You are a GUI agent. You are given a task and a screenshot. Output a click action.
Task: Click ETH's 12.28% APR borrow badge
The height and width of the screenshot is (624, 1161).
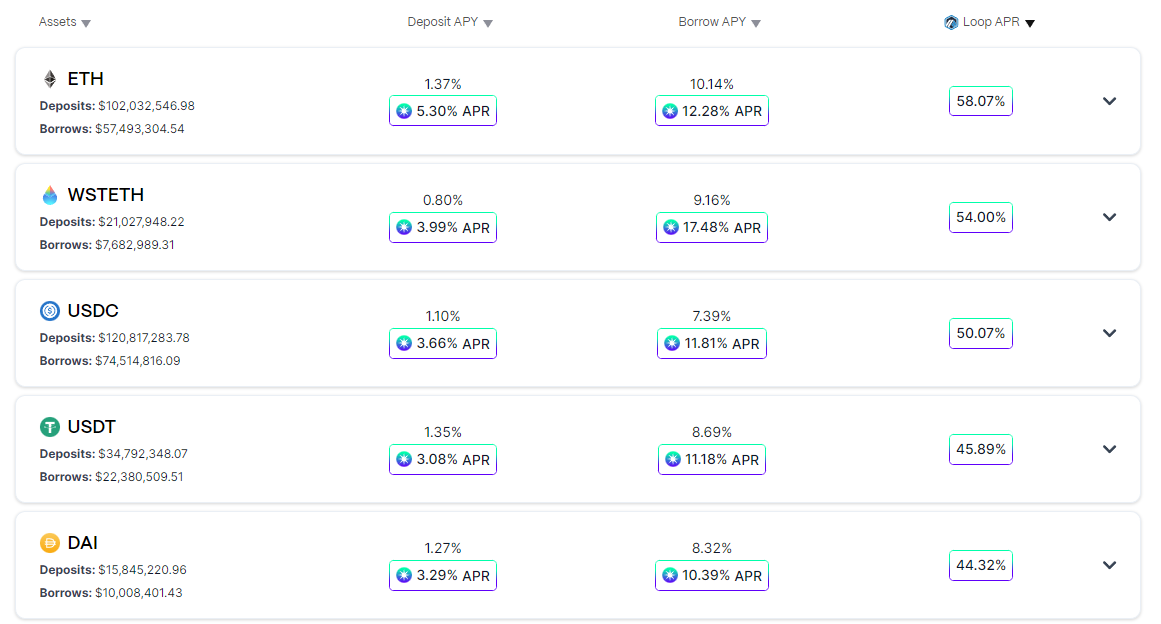pos(711,110)
